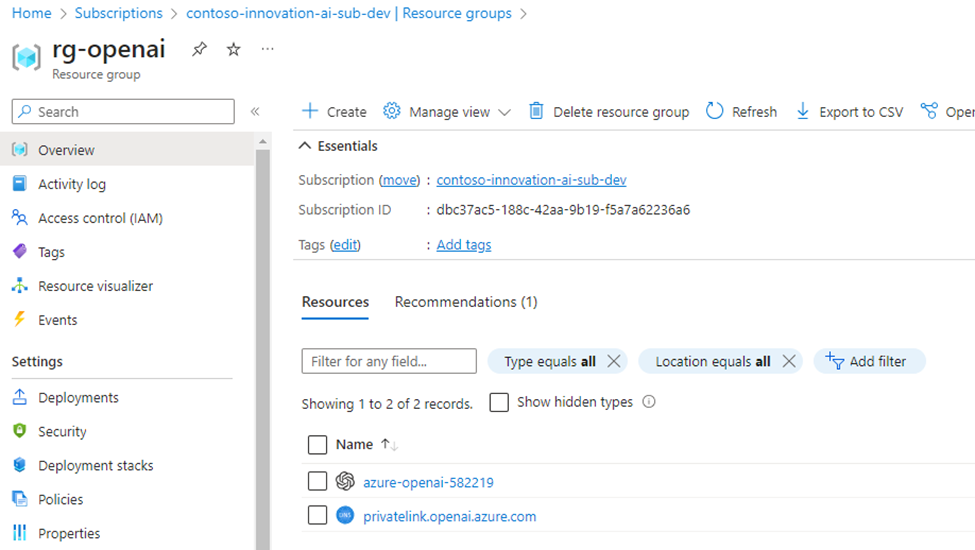Click the Open query icon
The image size is (975, 550).
tap(929, 111)
